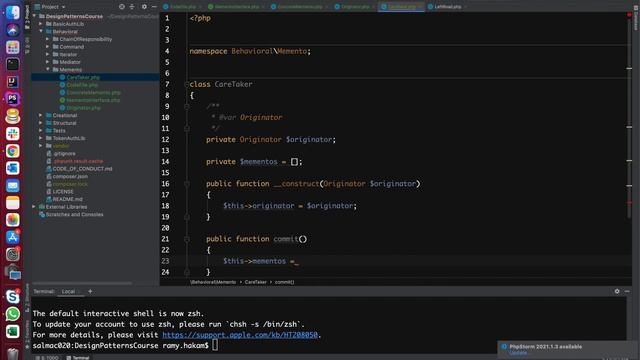Click the expand/collapse all icon in Project panel

coord(132,7)
